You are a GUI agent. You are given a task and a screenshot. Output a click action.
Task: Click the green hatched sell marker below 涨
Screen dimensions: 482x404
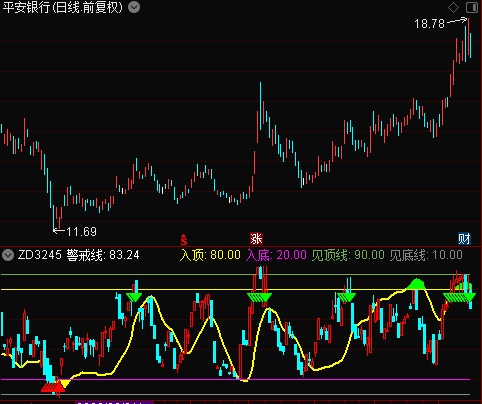[259, 297]
